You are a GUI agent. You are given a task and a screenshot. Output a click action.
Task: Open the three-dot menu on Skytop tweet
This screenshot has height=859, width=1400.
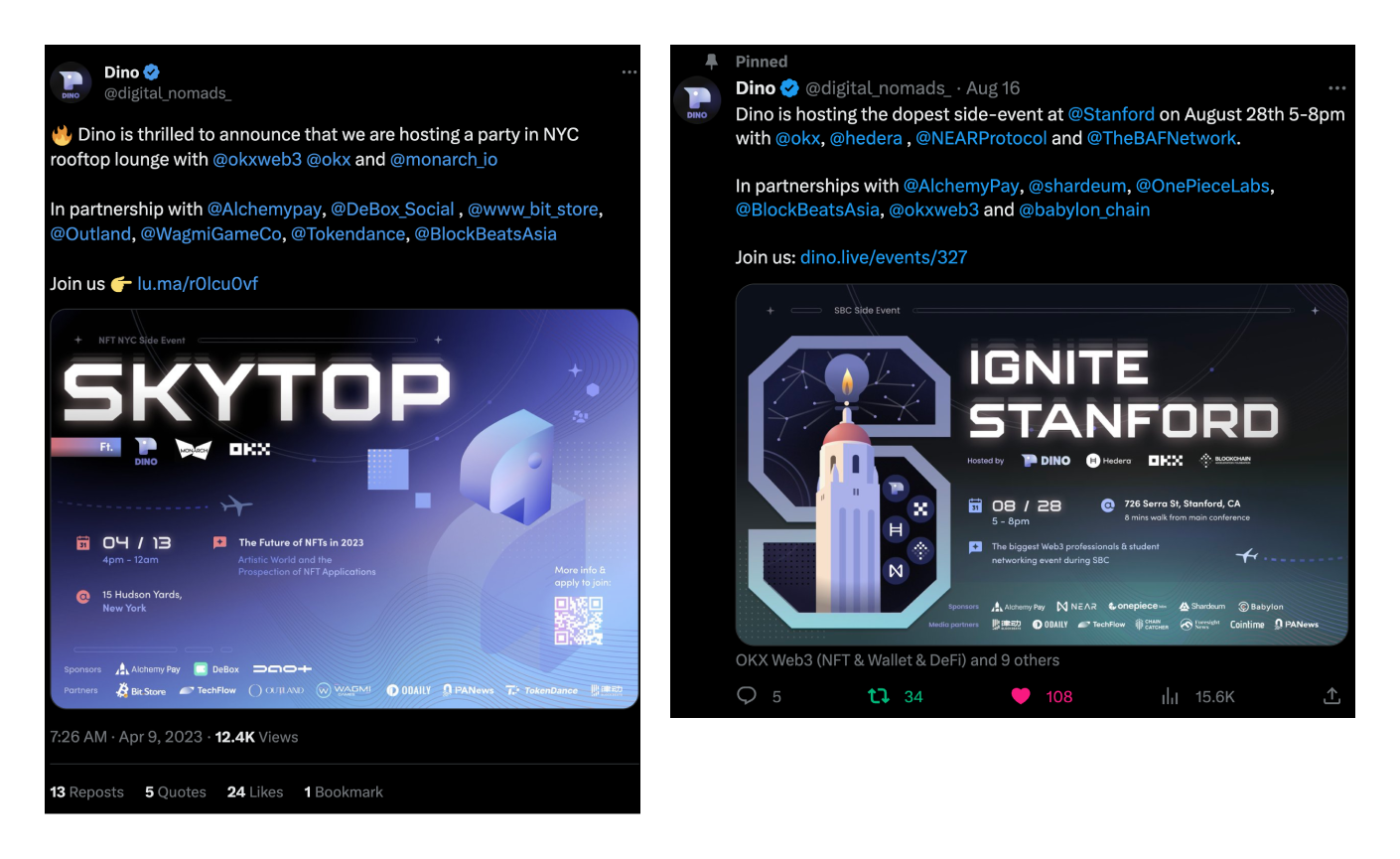click(630, 72)
